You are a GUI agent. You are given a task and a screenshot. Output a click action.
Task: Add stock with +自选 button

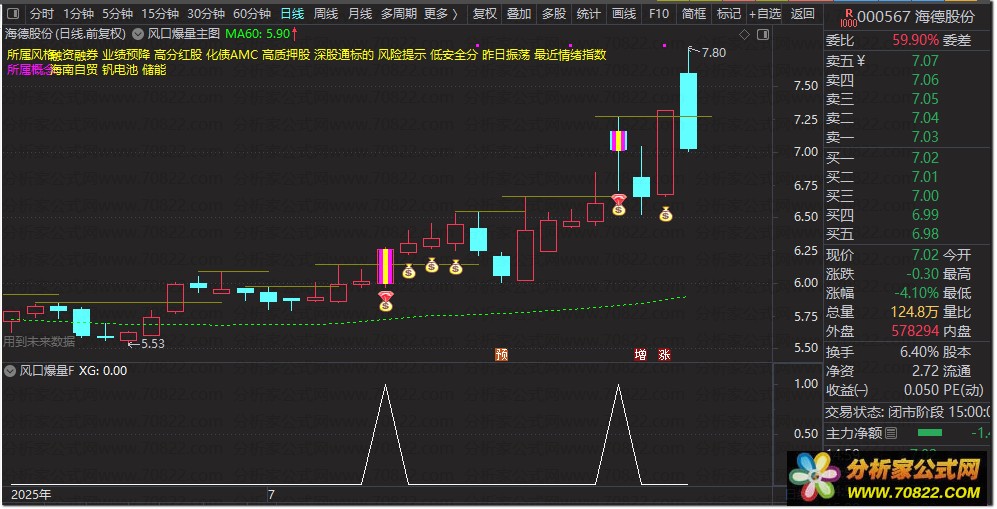click(x=765, y=13)
